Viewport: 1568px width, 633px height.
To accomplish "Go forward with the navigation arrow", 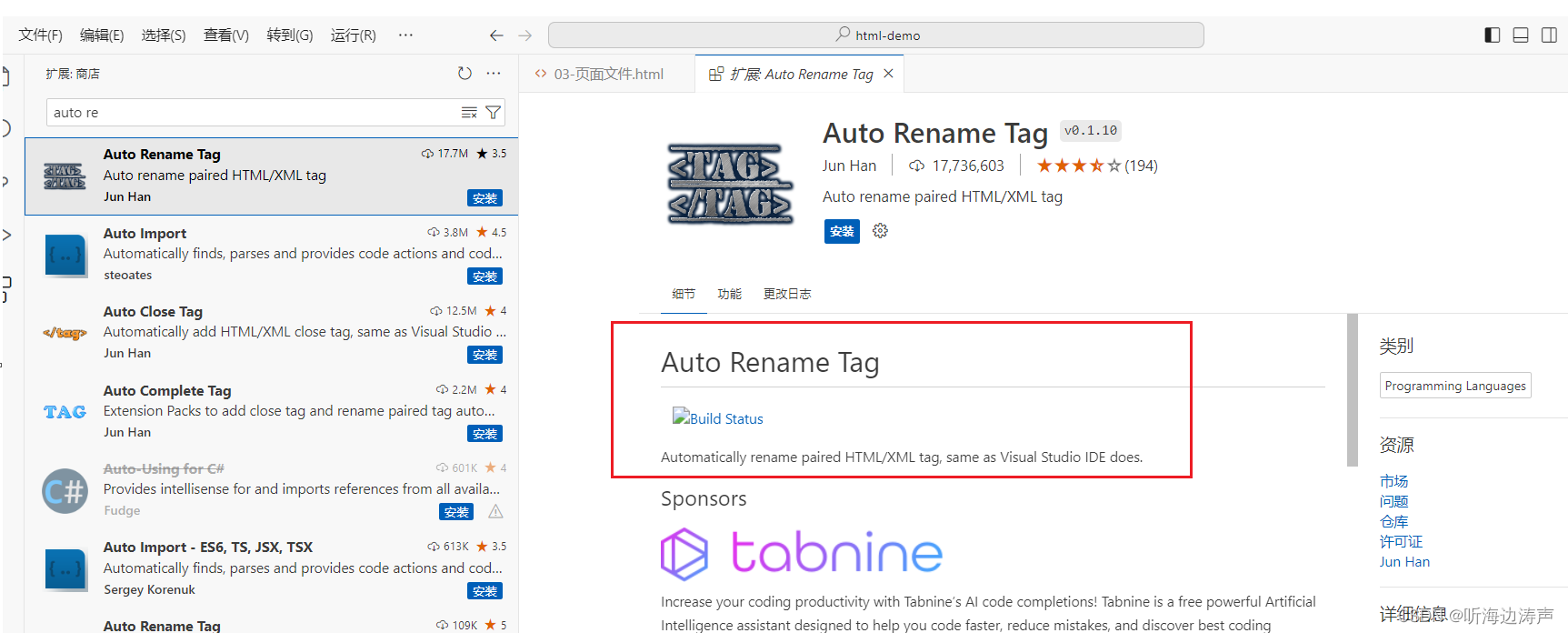I will tap(524, 35).
